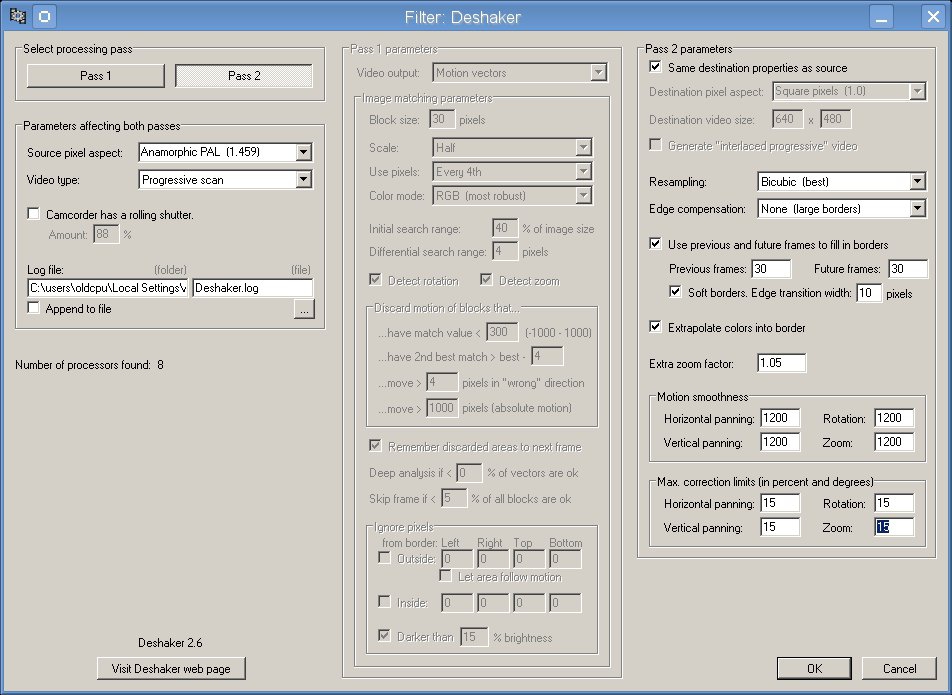Image resolution: width=952 pixels, height=695 pixels.
Task: Click the round window-menu button in title bar
Action: click(44, 16)
